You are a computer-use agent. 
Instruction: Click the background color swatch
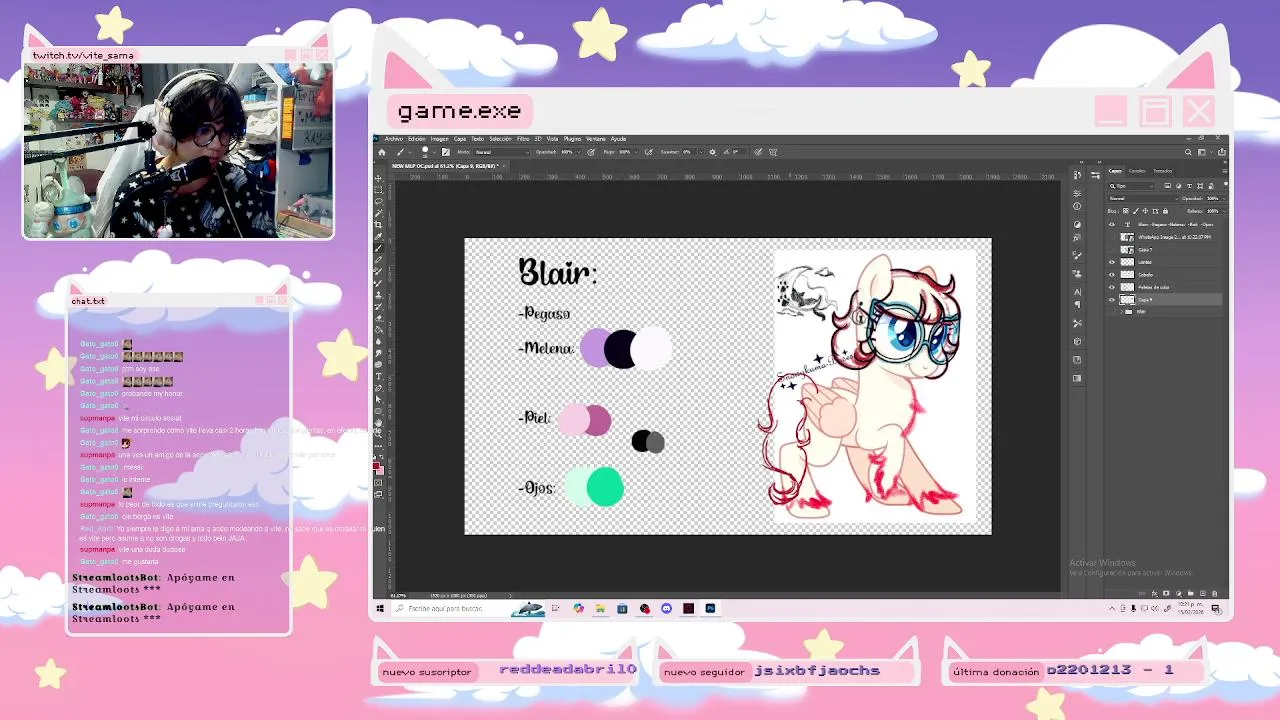(381, 472)
